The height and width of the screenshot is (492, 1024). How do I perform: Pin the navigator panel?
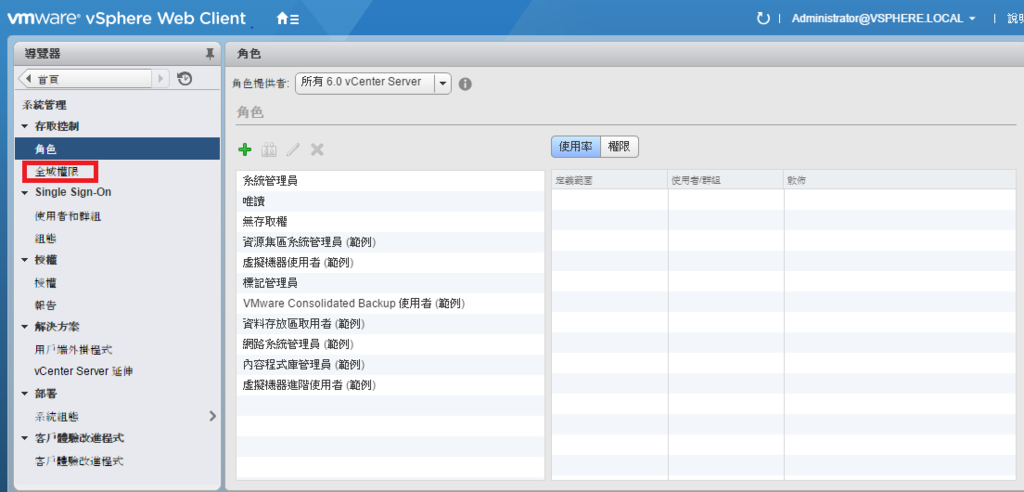[x=210, y=54]
